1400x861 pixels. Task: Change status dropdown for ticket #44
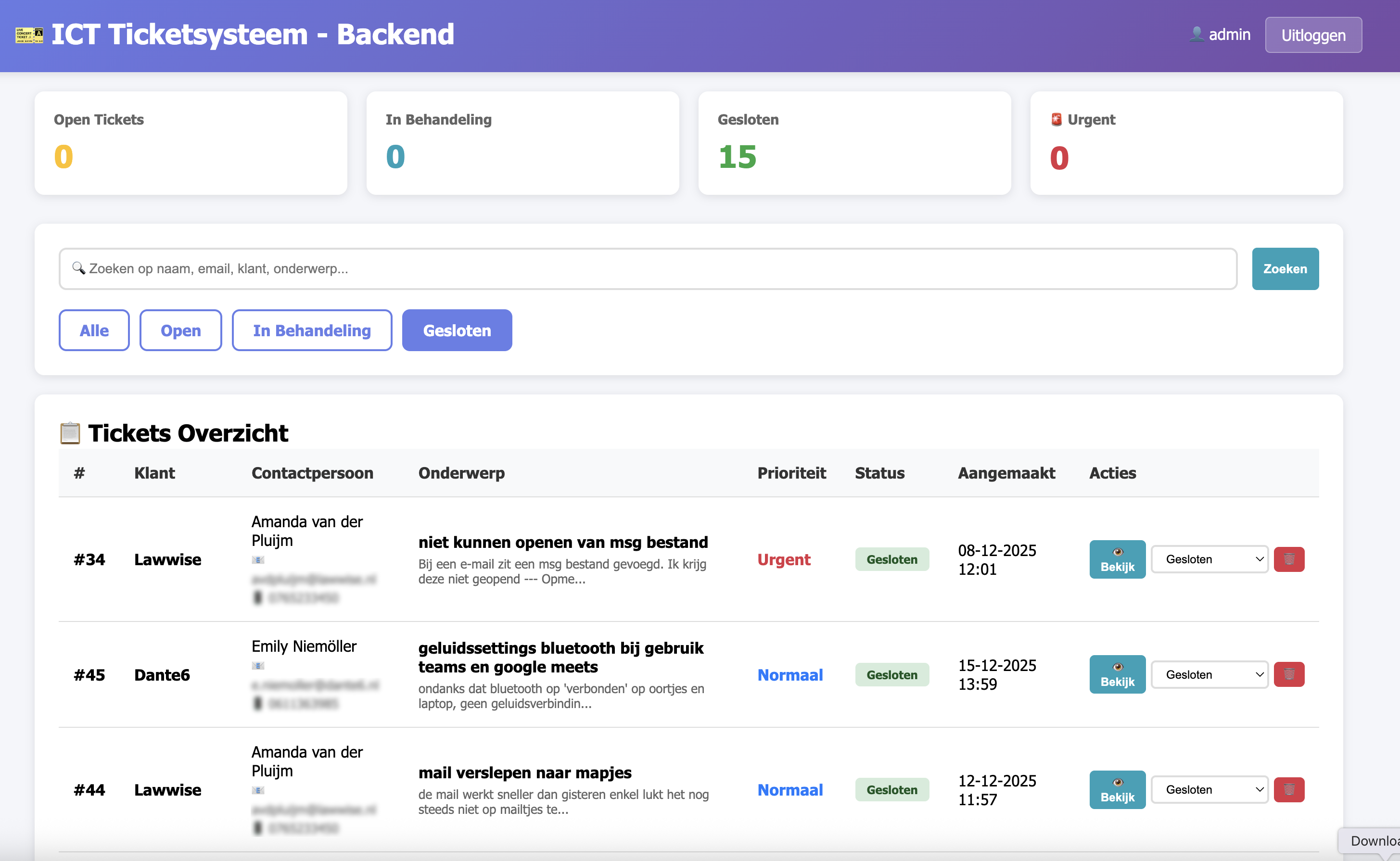1209,789
